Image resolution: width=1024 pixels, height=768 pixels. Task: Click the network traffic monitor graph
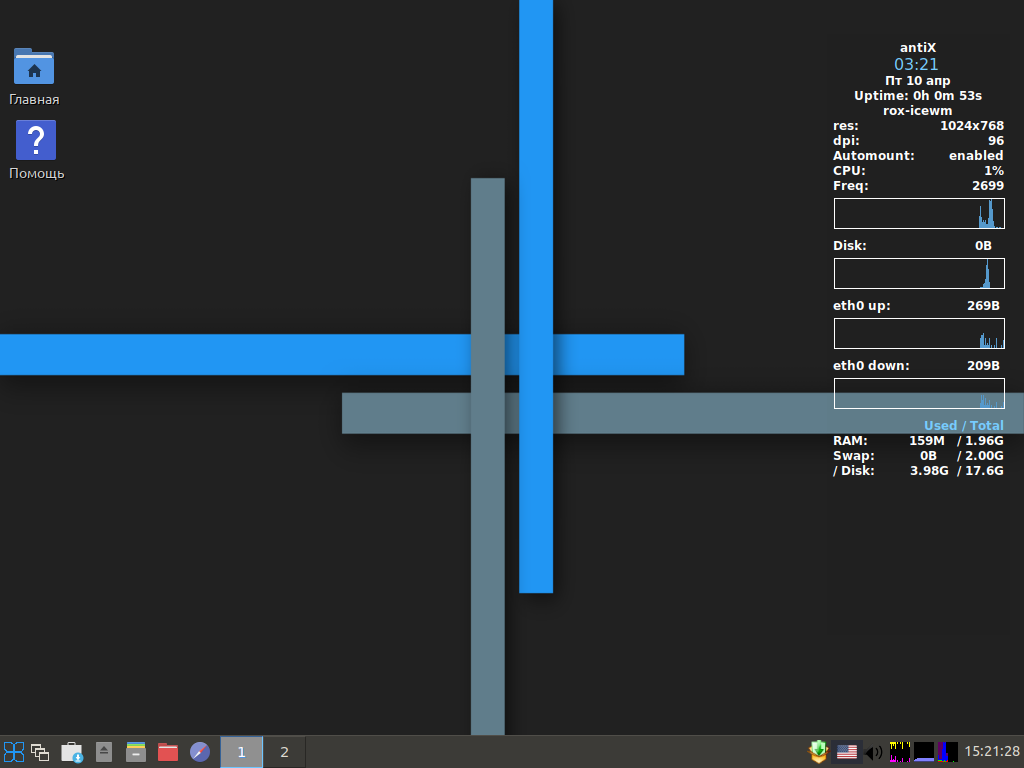[900, 752]
